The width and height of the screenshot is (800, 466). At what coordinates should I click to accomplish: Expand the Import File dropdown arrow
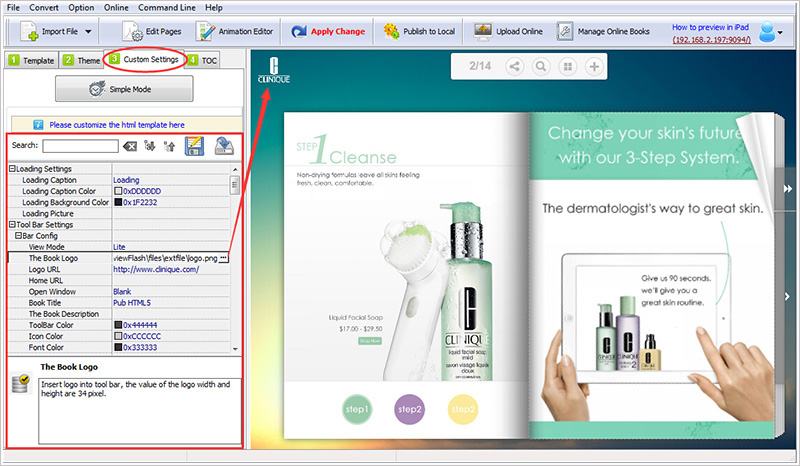(88, 32)
